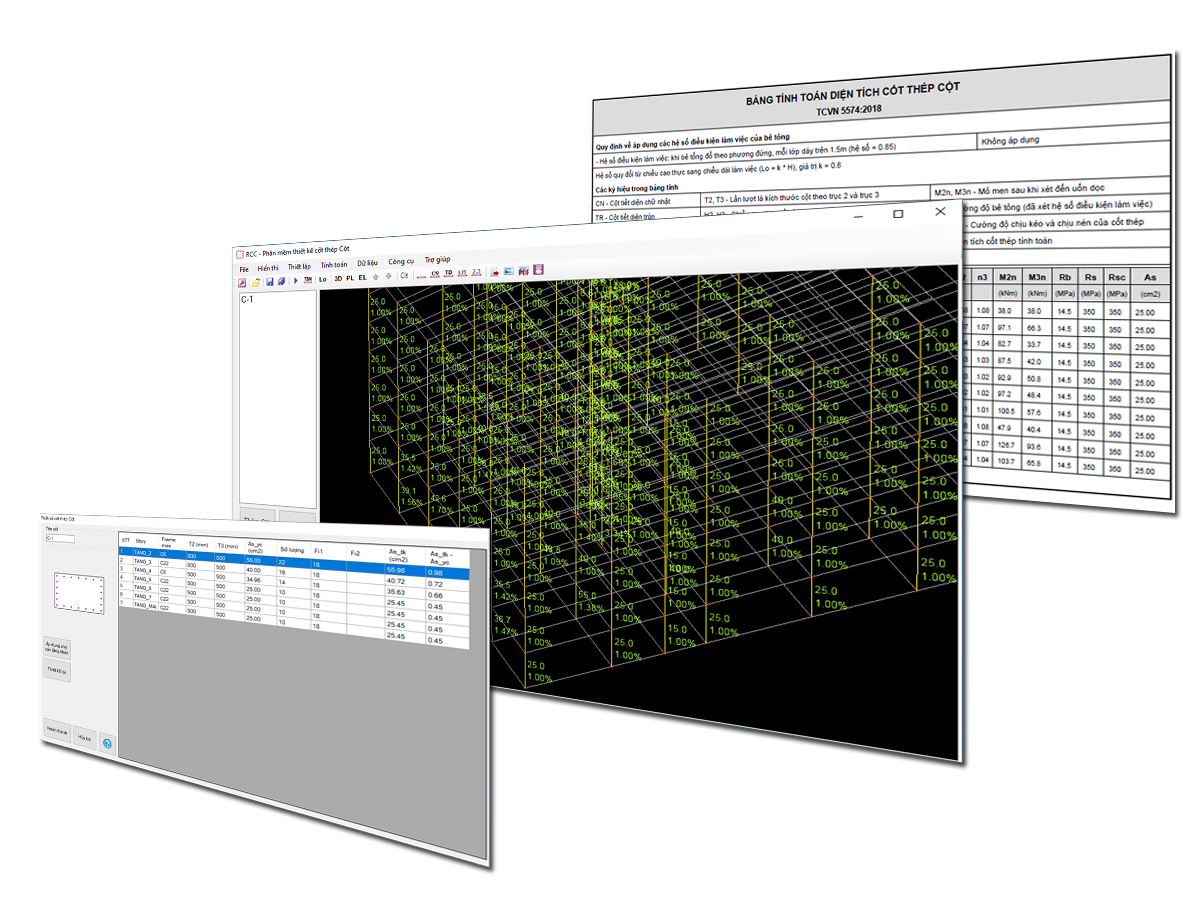
Task: Click the blue help question-mark icon
Action: coord(108,744)
